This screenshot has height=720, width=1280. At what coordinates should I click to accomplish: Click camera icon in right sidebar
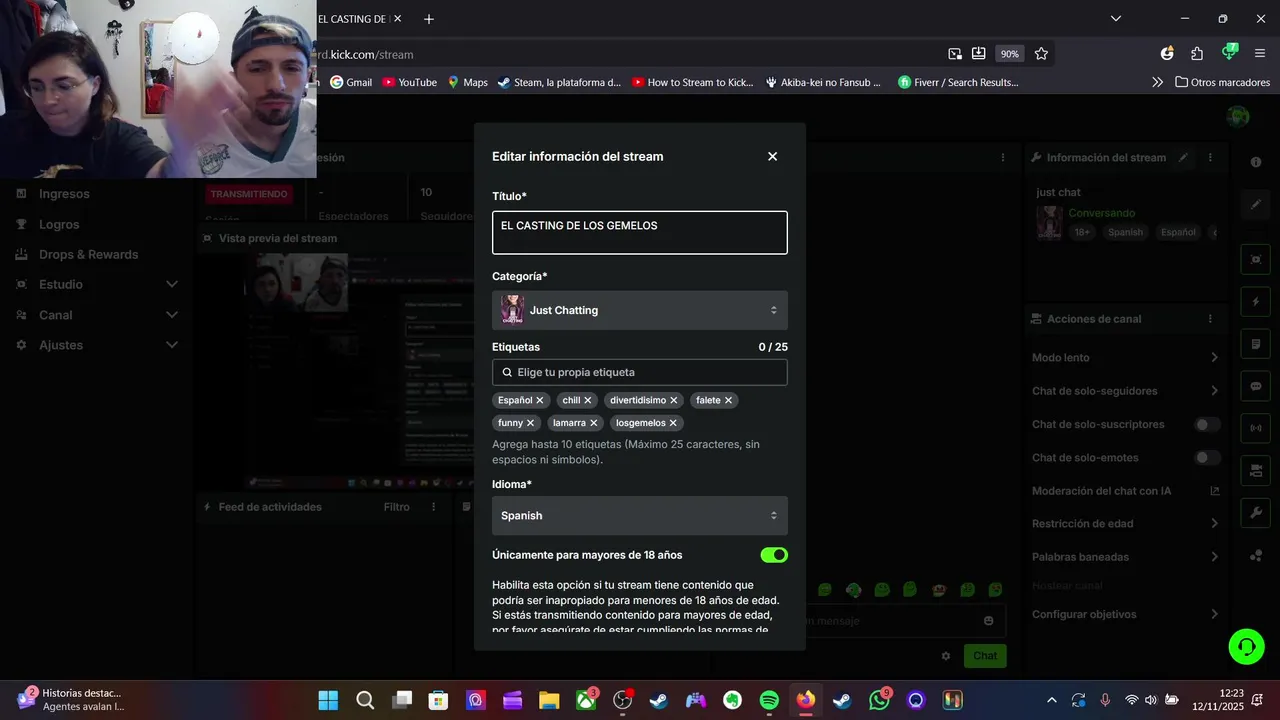click(x=1256, y=470)
